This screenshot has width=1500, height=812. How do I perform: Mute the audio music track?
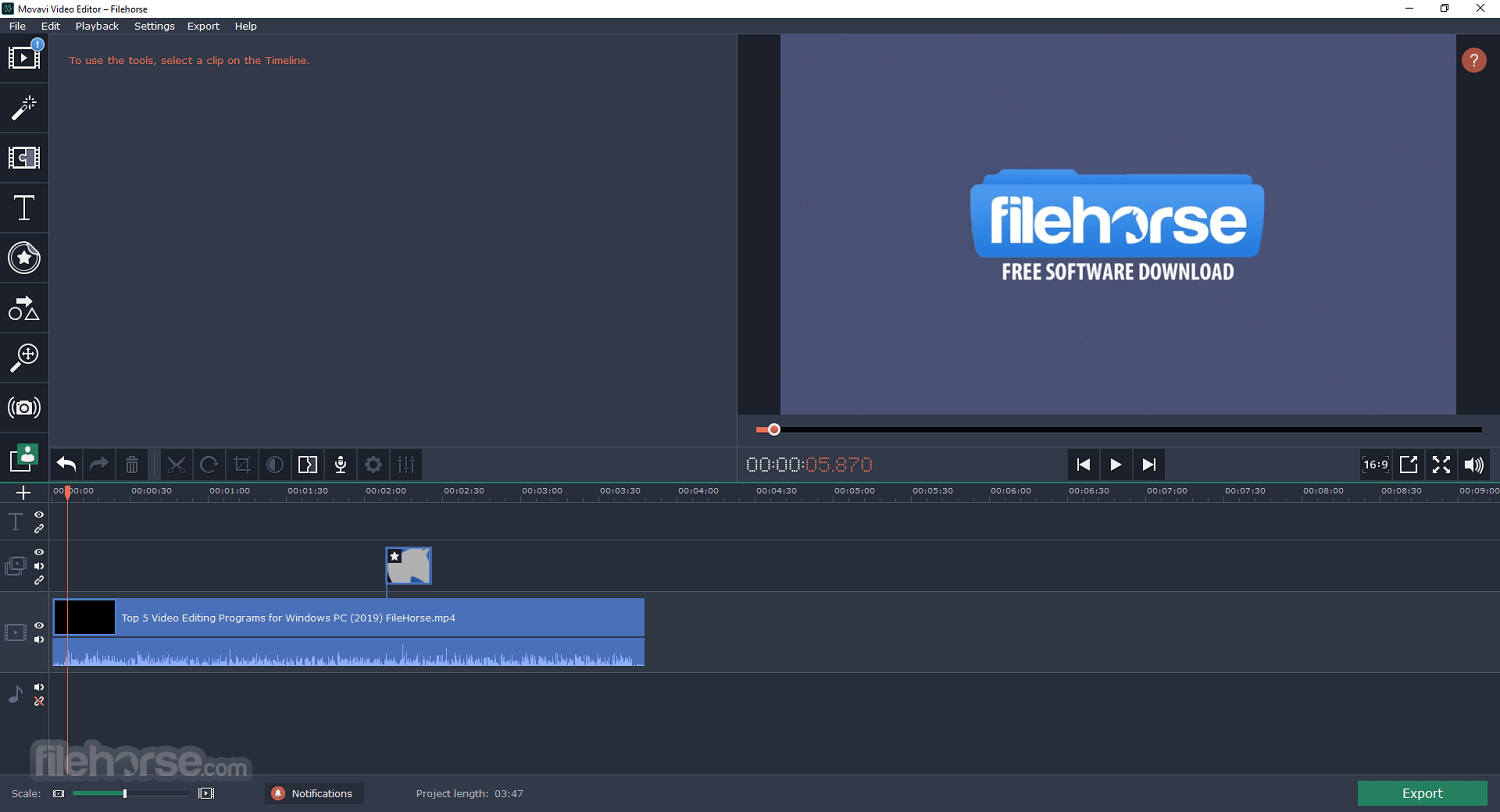pyautogui.click(x=39, y=687)
